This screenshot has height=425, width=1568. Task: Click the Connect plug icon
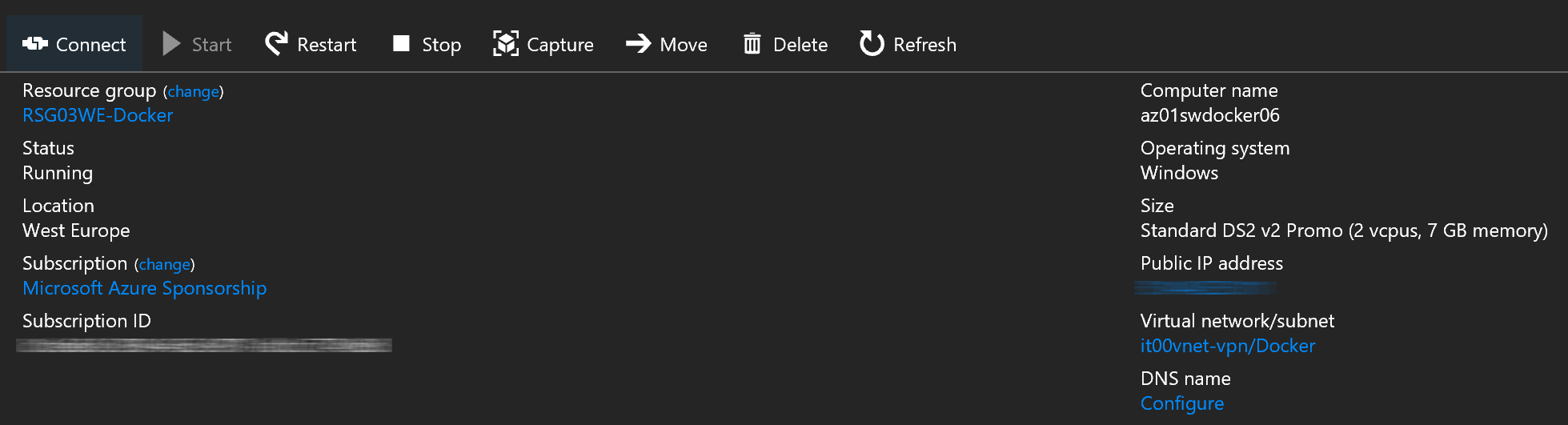[35, 43]
